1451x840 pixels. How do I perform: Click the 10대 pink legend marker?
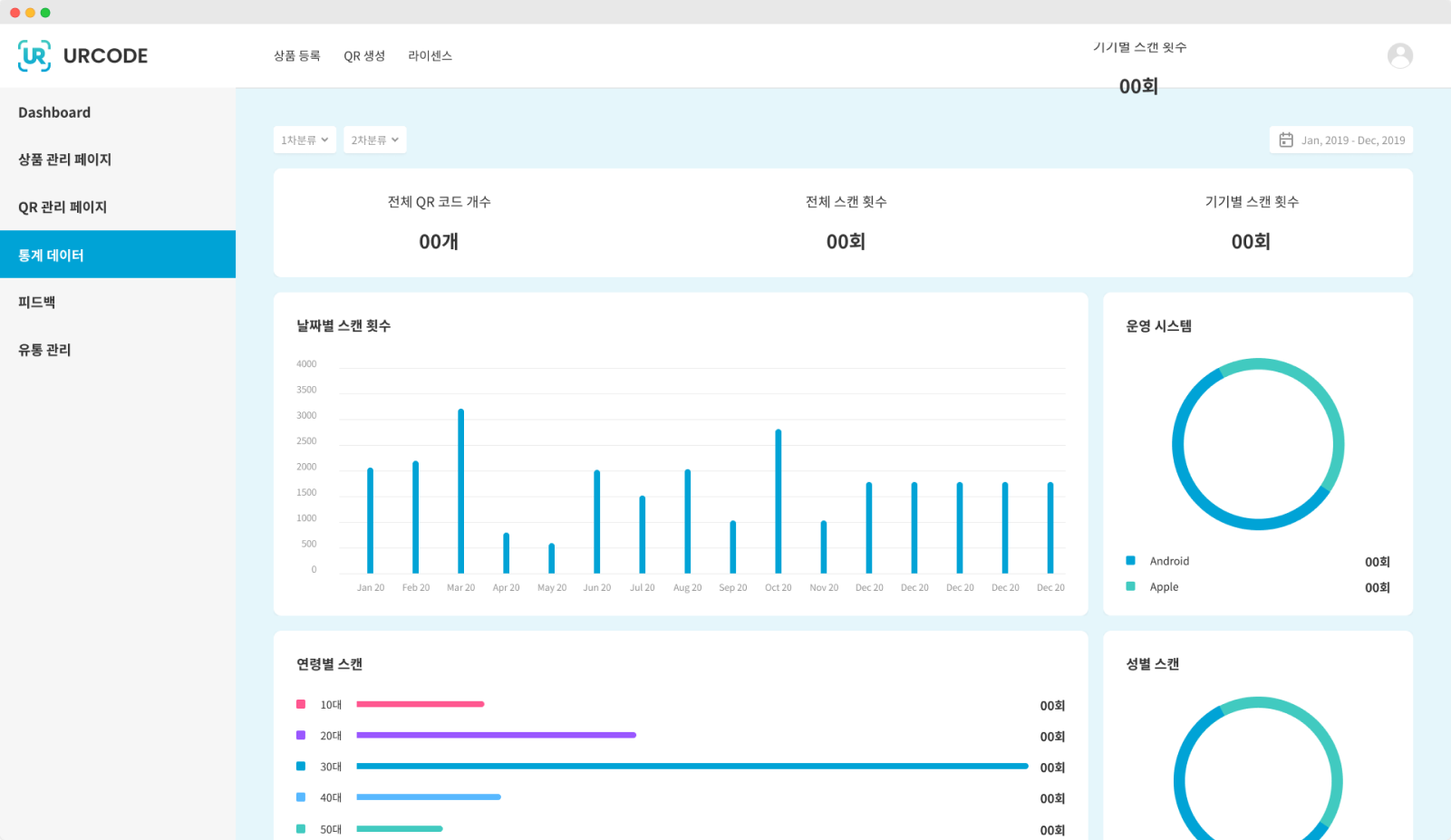click(x=301, y=704)
